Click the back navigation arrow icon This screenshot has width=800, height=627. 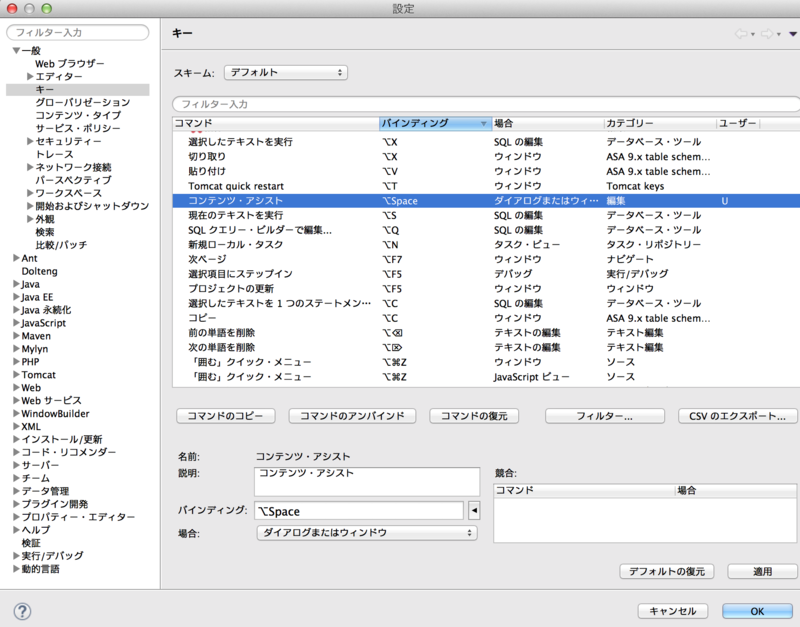(x=740, y=33)
